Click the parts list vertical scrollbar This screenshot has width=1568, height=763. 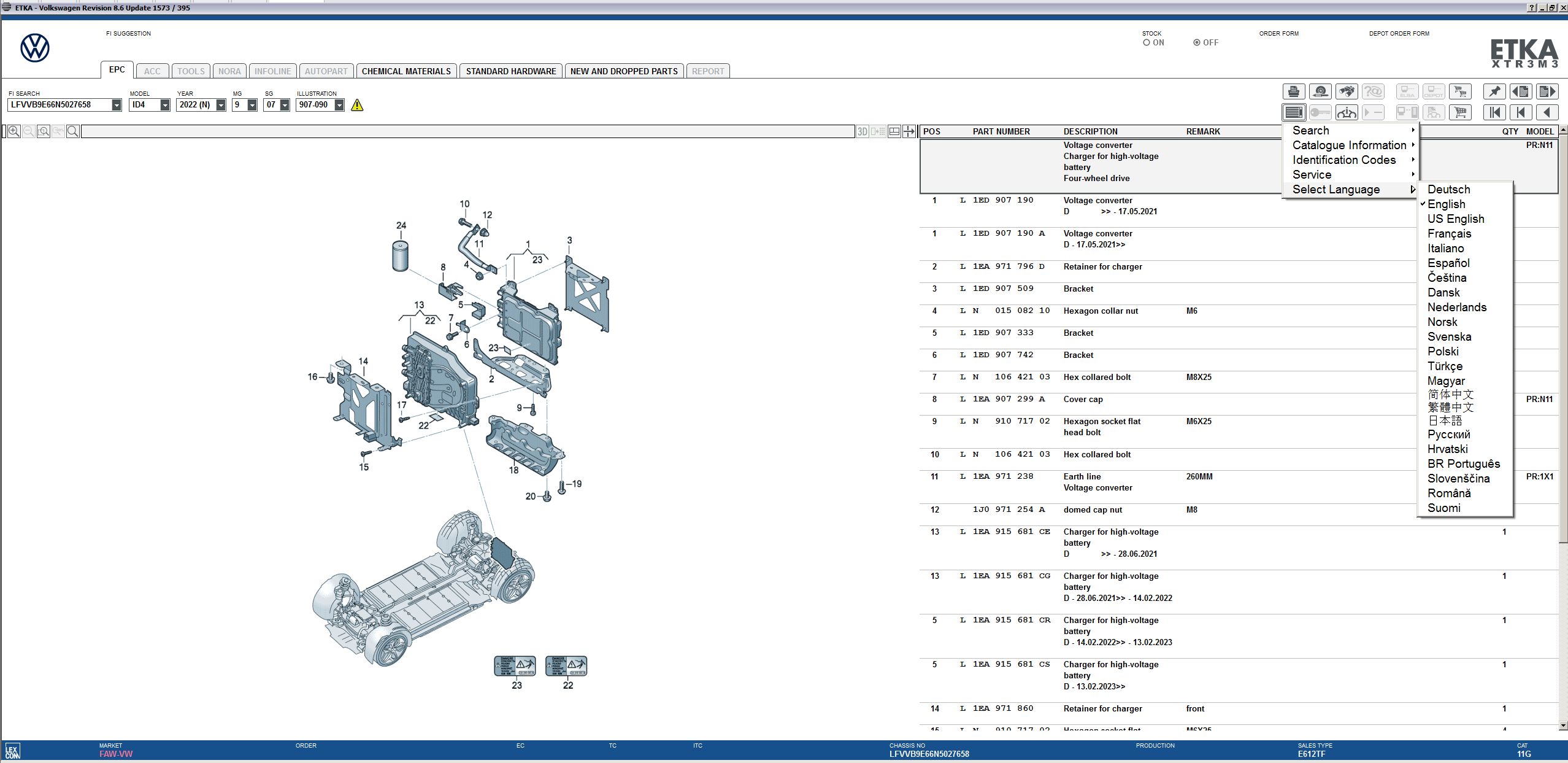1563,427
